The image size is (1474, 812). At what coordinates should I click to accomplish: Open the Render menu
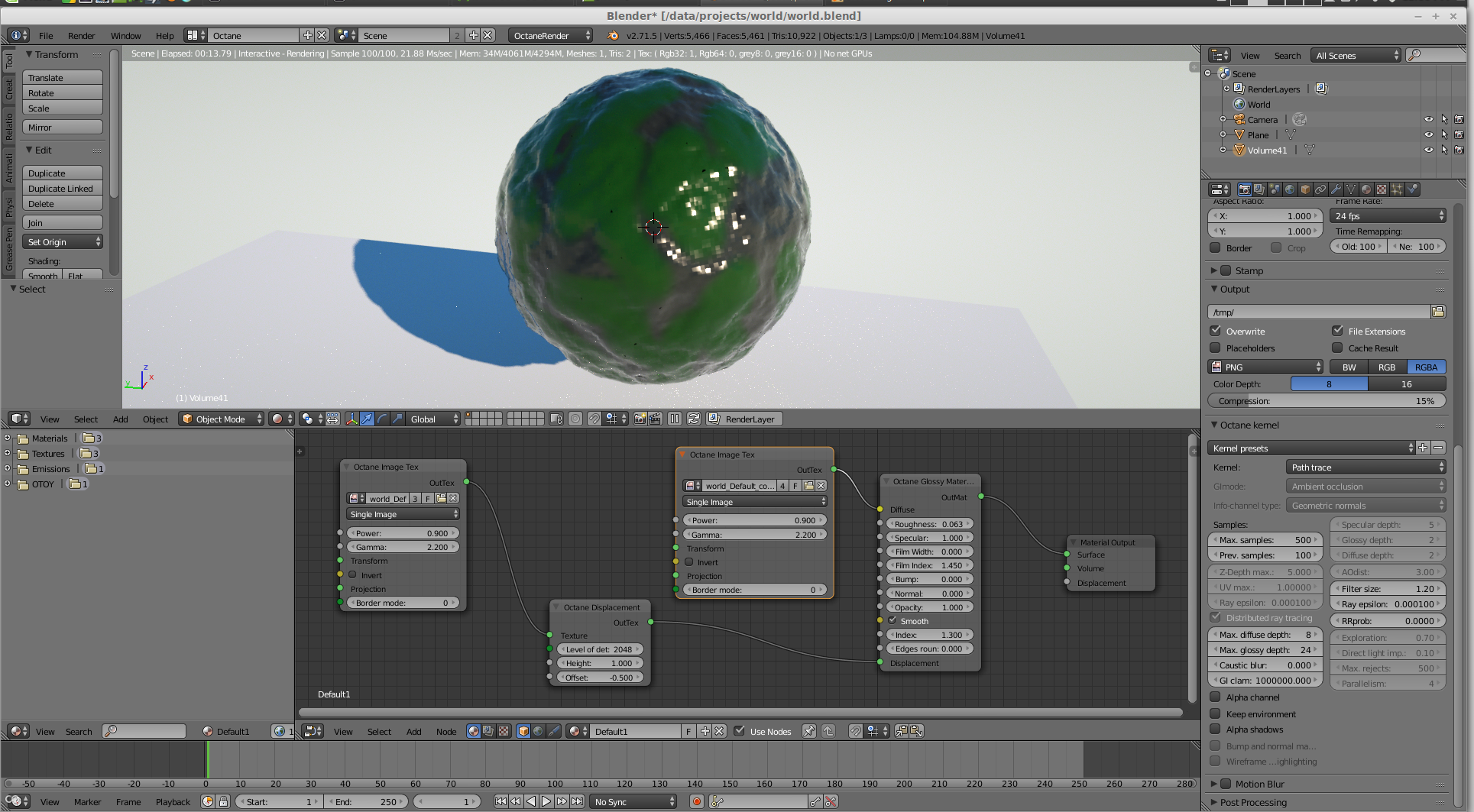[81, 35]
